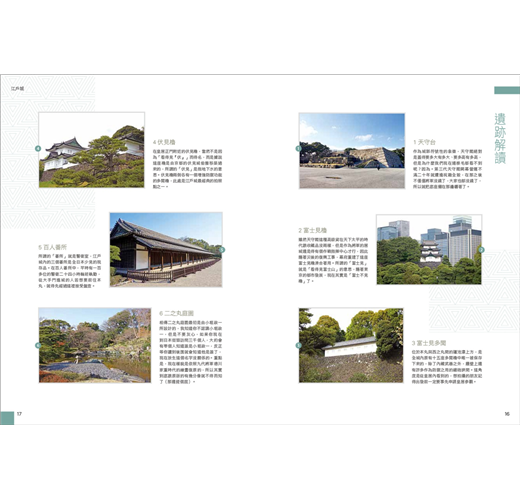Select the 二之丸庭園 garden pond photo
The image size is (520, 500).
click(95, 345)
